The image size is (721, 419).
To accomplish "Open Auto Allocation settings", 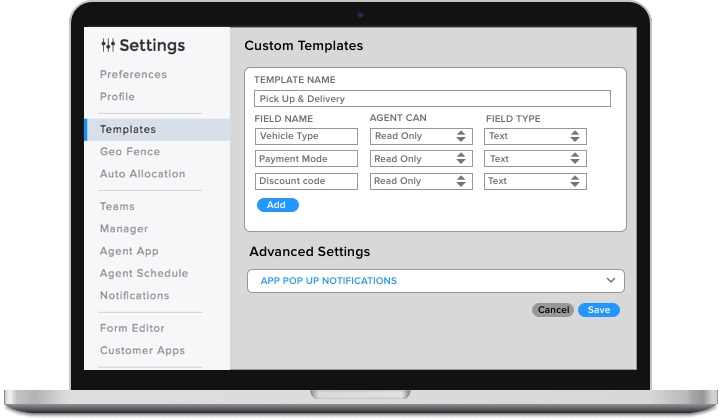I will point(142,174).
